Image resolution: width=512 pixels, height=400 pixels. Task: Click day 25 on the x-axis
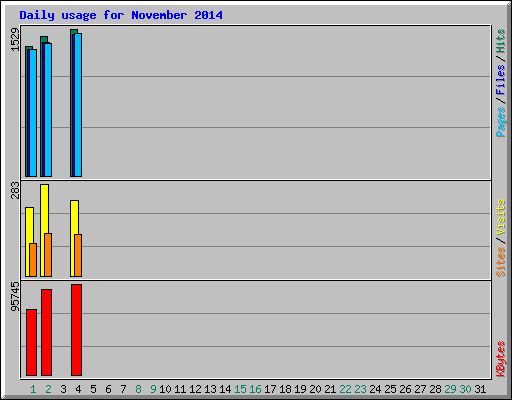coord(390,389)
